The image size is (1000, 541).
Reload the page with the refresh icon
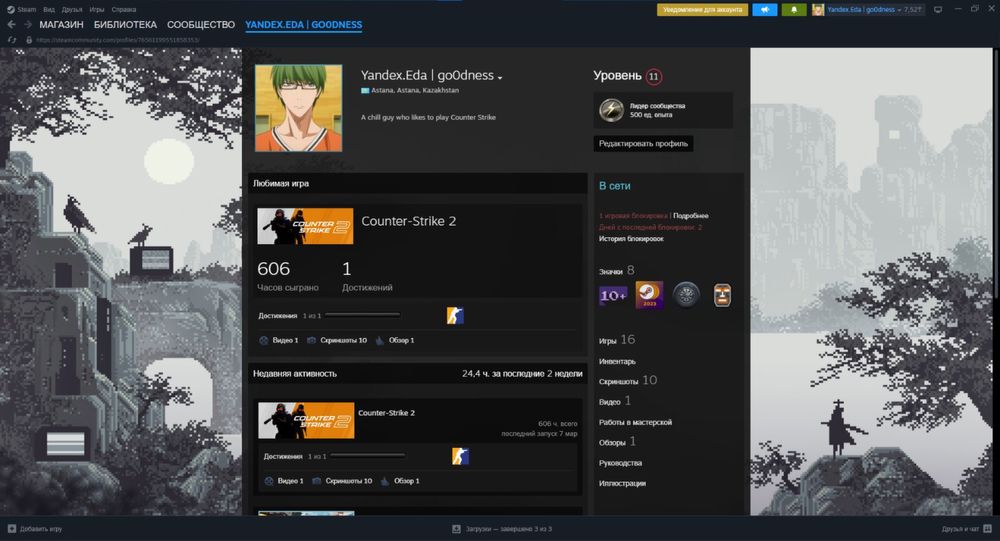click(11, 40)
